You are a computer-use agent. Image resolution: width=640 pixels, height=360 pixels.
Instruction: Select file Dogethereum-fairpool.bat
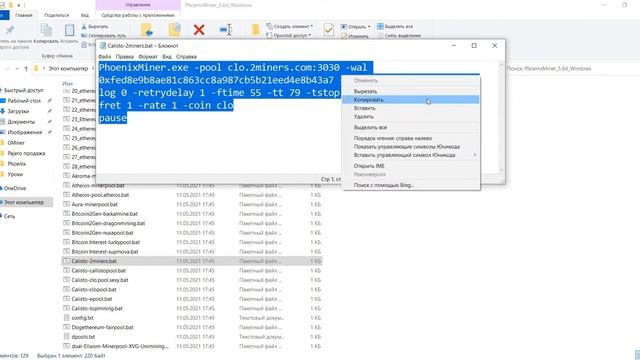click(x=102, y=327)
